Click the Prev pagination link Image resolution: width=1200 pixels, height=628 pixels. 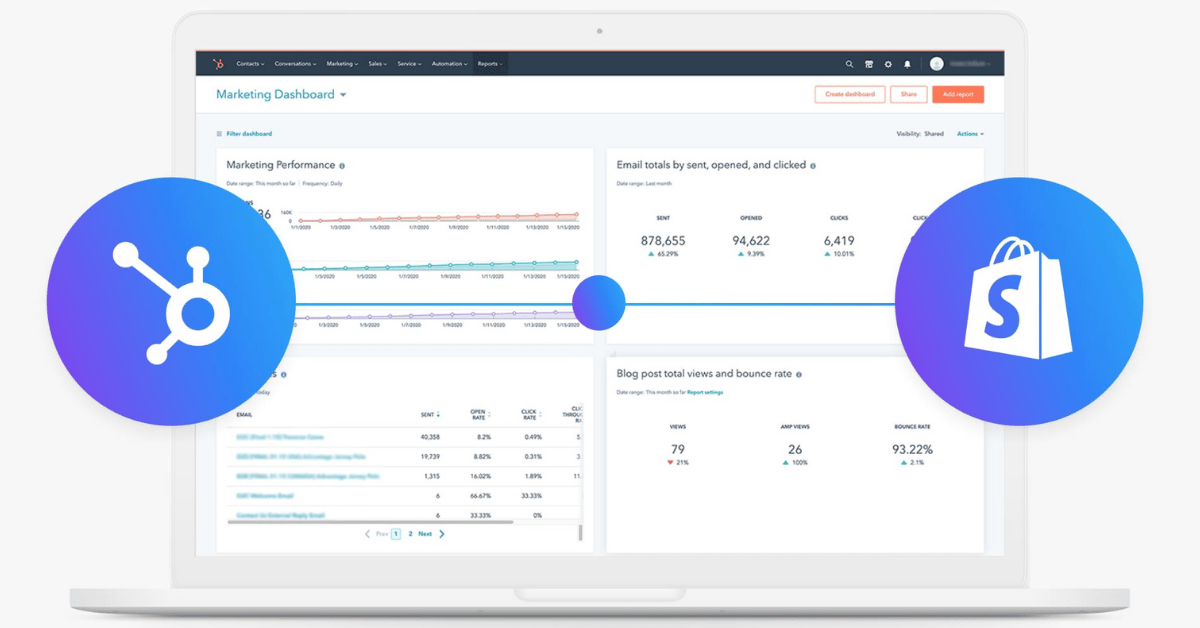(x=381, y=534)
